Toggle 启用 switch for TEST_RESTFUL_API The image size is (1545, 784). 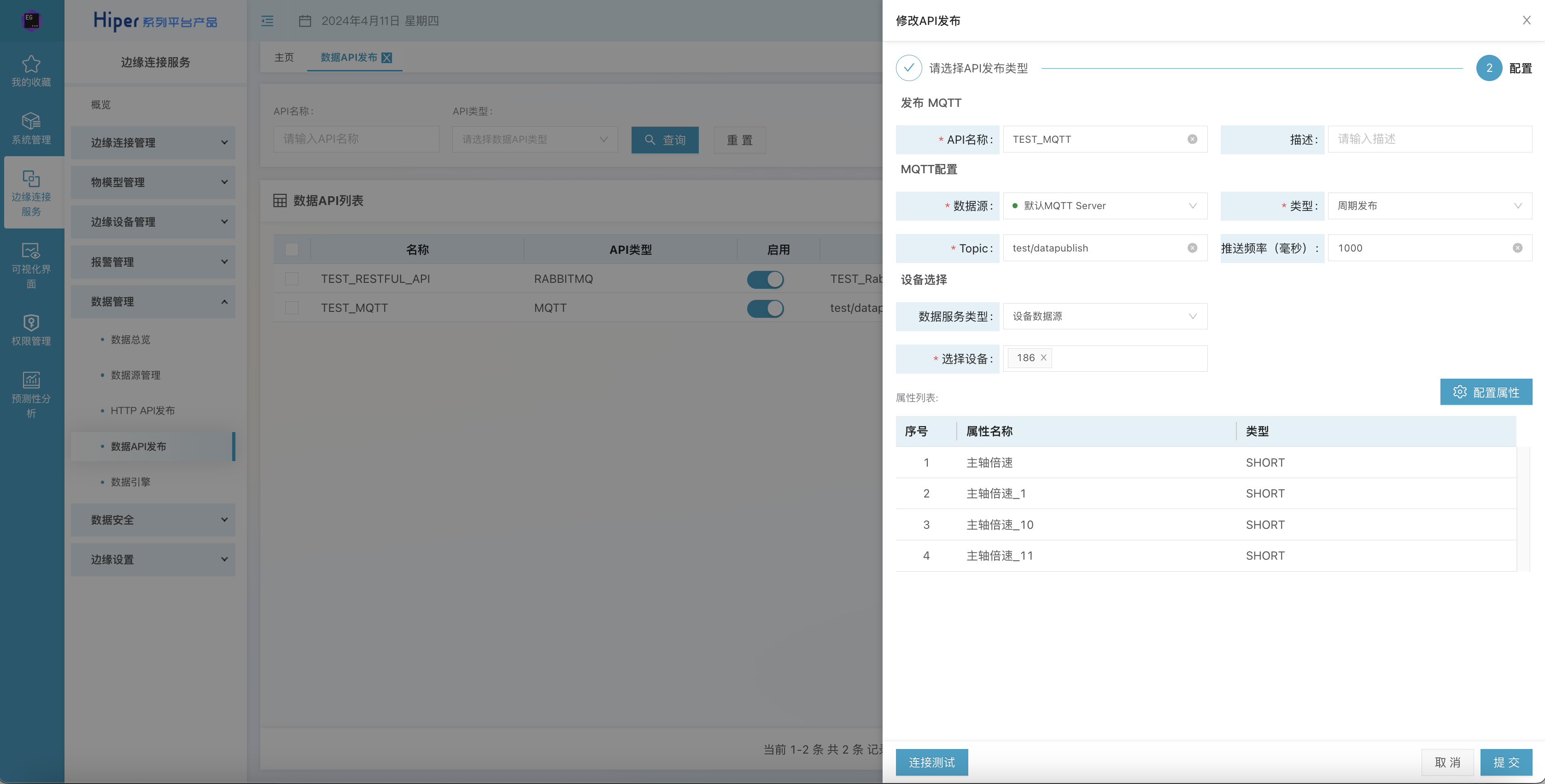pyautogui.click(x=765, y=279)
